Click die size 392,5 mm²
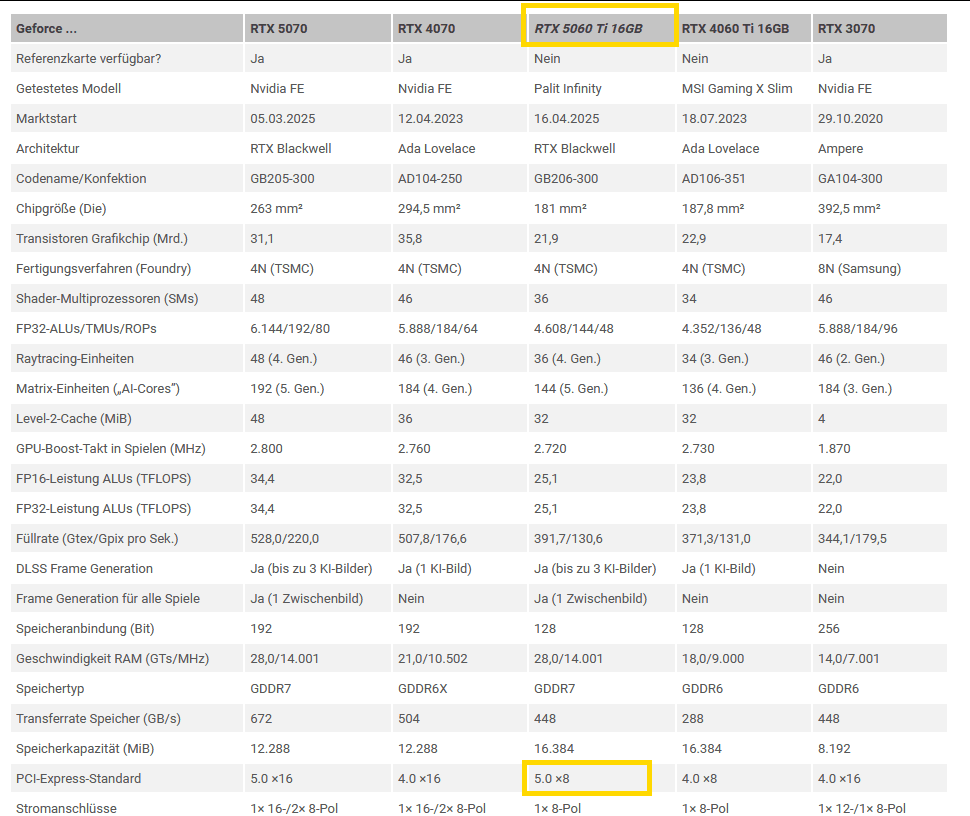 point(849,208)
